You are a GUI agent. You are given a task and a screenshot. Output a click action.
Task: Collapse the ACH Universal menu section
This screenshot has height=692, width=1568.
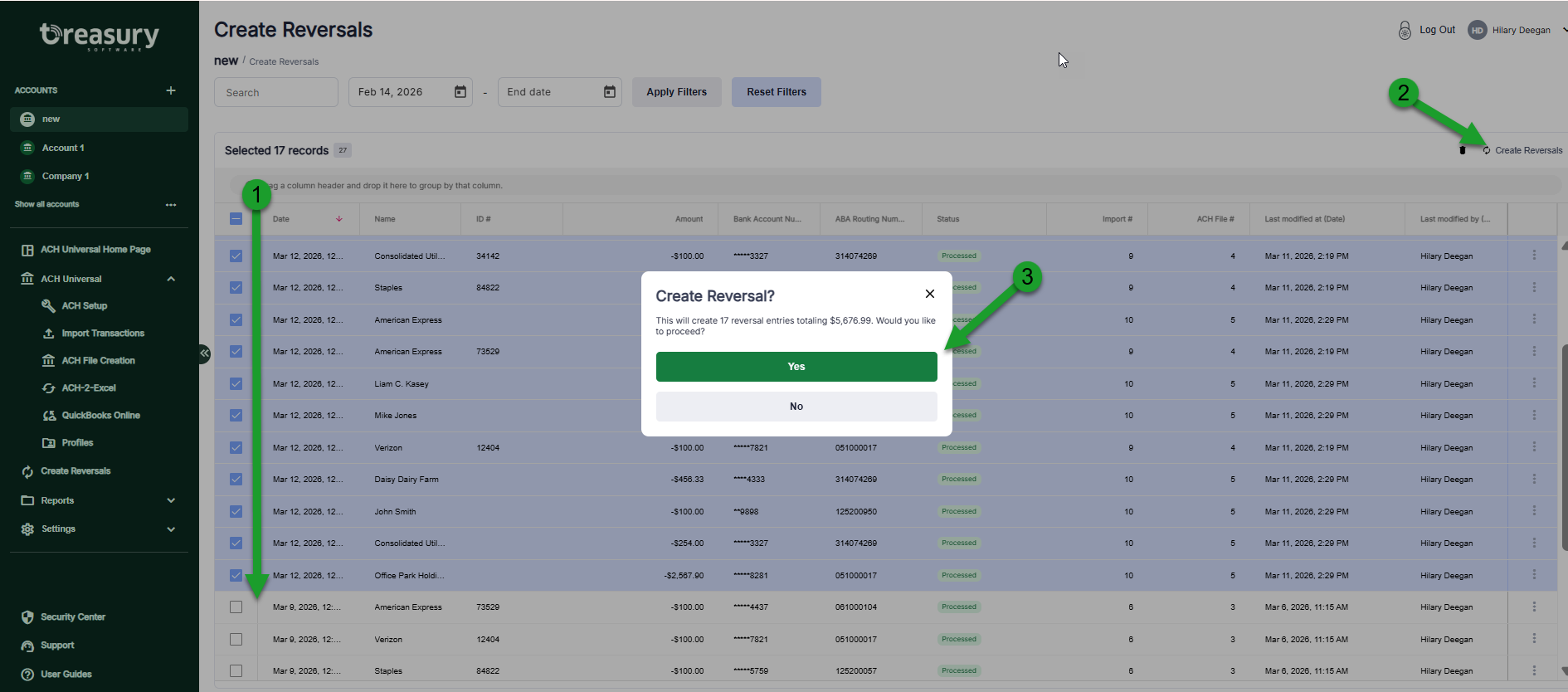tap(171, 280)
